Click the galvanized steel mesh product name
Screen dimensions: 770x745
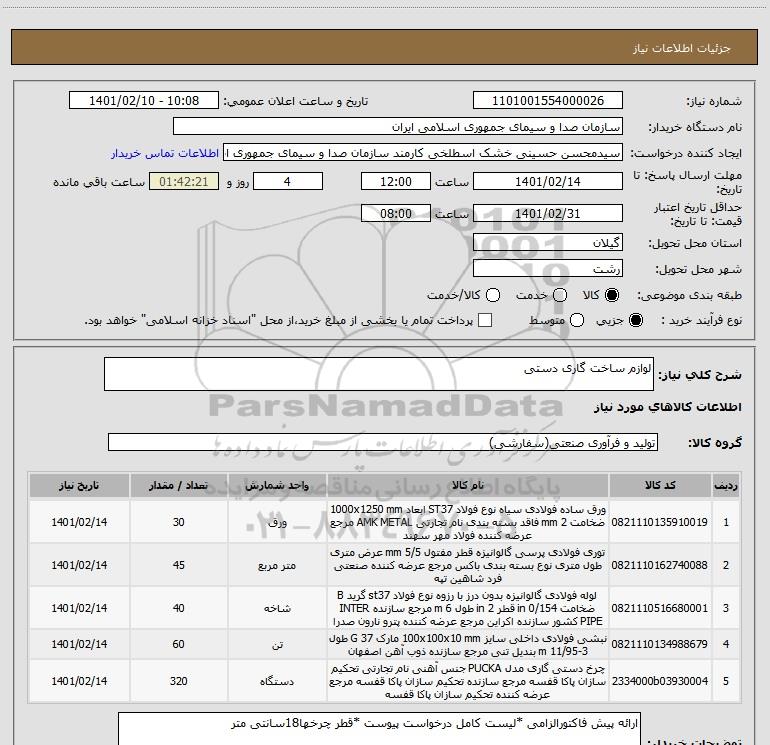point(468,565)
